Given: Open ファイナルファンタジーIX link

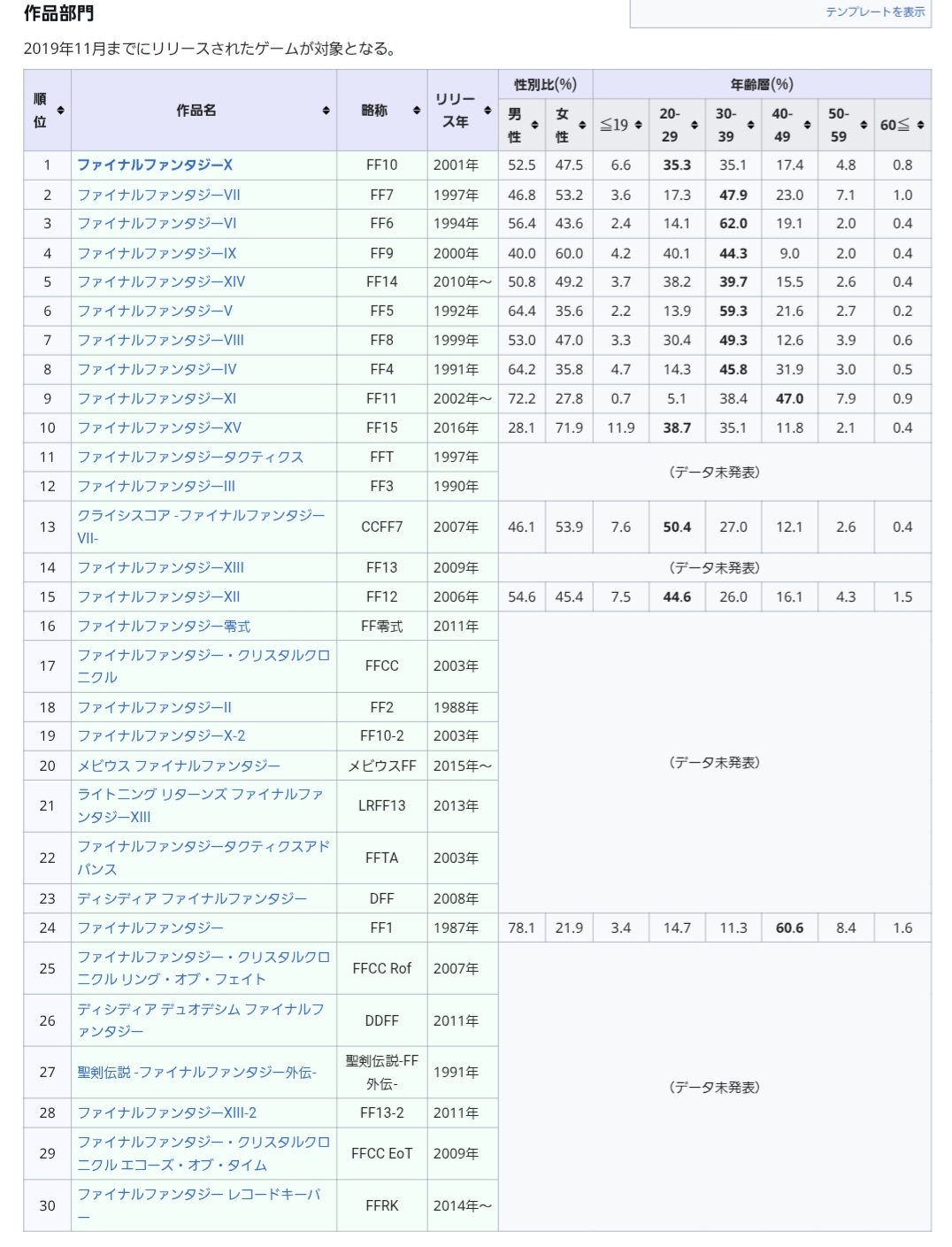Looking at the screenshot, I should click(x=157, y=253).
